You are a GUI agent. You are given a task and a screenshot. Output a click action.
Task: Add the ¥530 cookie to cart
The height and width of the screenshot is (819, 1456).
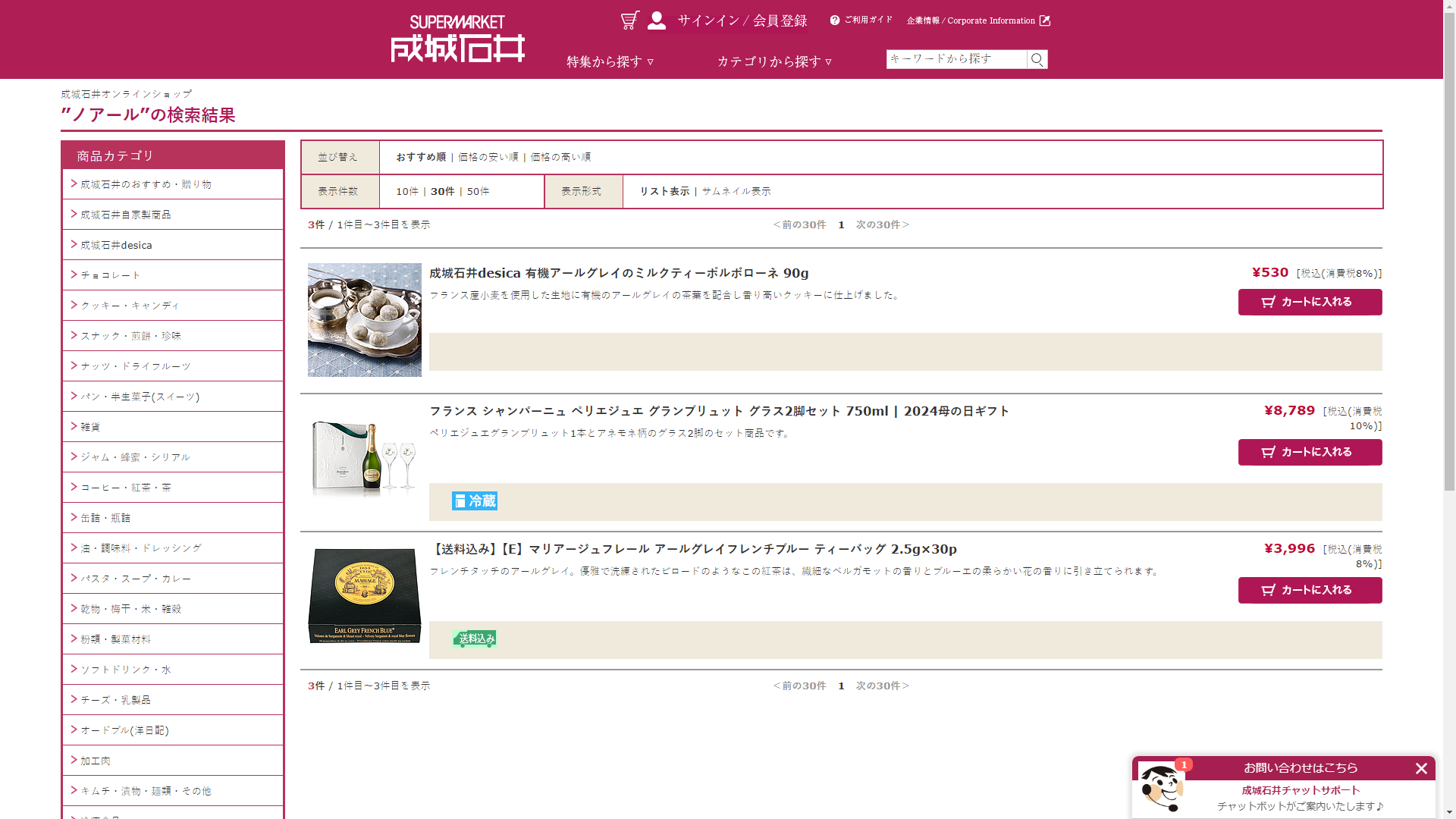1310,302
